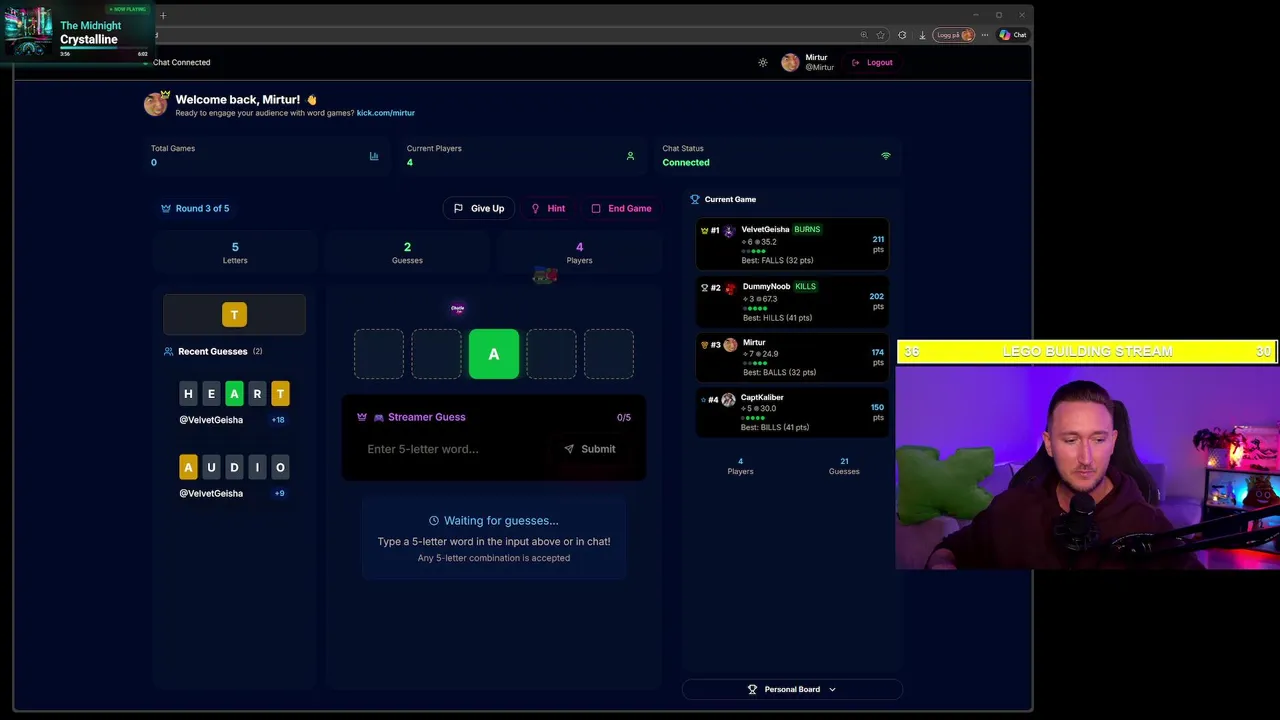Viewport: 1280px width, 720px height.
Task: Open the kick.com/mirtur link
Action: pyautogui.click(x=386, y=113)
